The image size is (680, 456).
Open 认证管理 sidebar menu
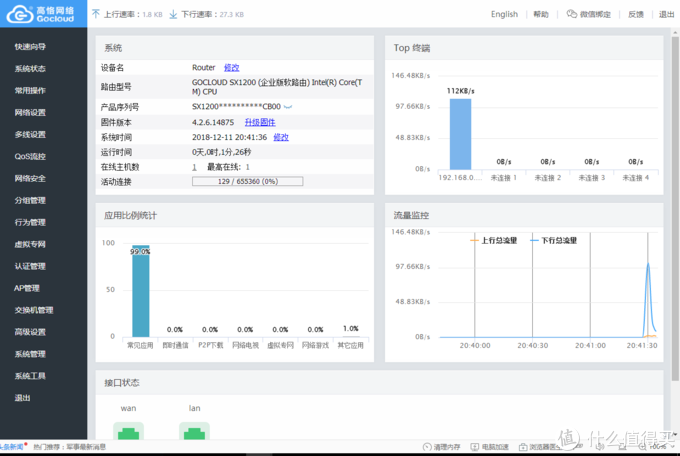(30, 266)
